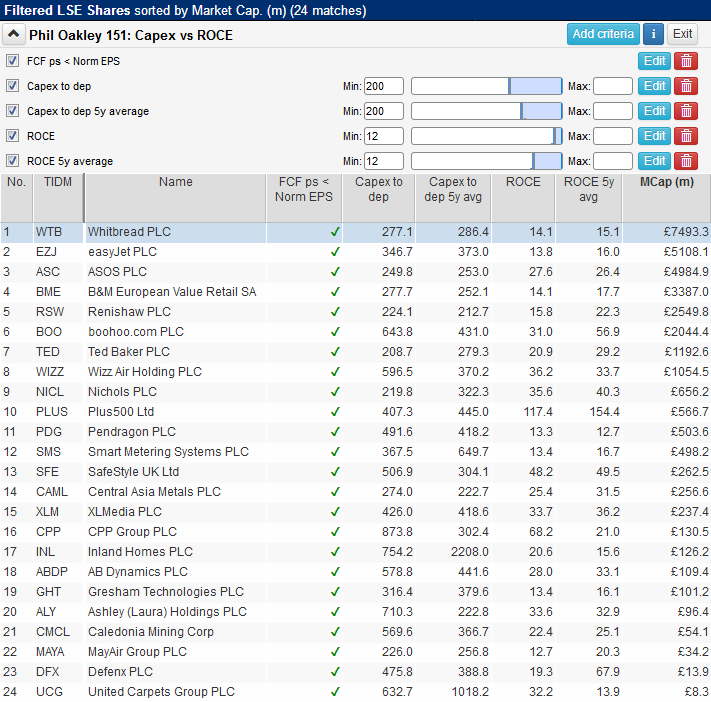This screenshot has height=702, width=711.
Task: Edit the ROCE 5y average criterion
Action: (x=654, y=161)
